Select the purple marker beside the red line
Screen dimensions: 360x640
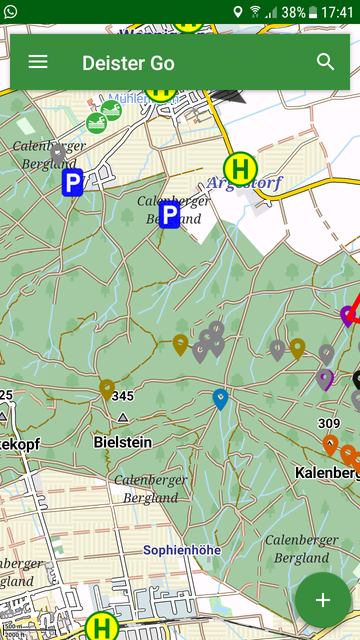point(347,316)
